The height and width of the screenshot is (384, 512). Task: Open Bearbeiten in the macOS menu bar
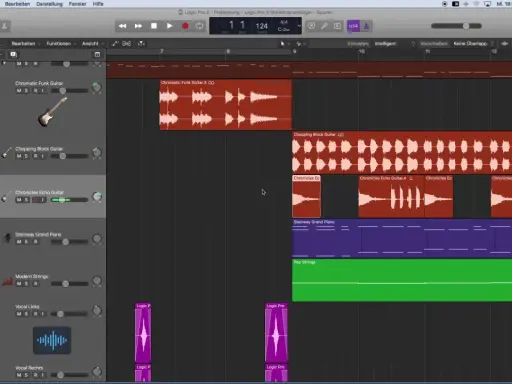[x=17, y=4]
